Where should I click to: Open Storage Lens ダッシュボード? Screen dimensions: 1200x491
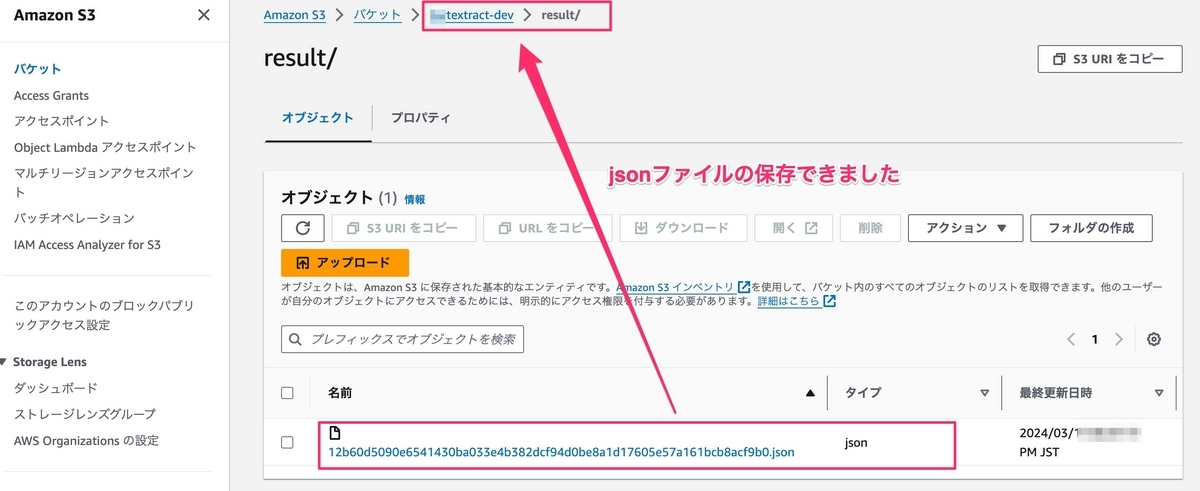(x=55, y=388)
